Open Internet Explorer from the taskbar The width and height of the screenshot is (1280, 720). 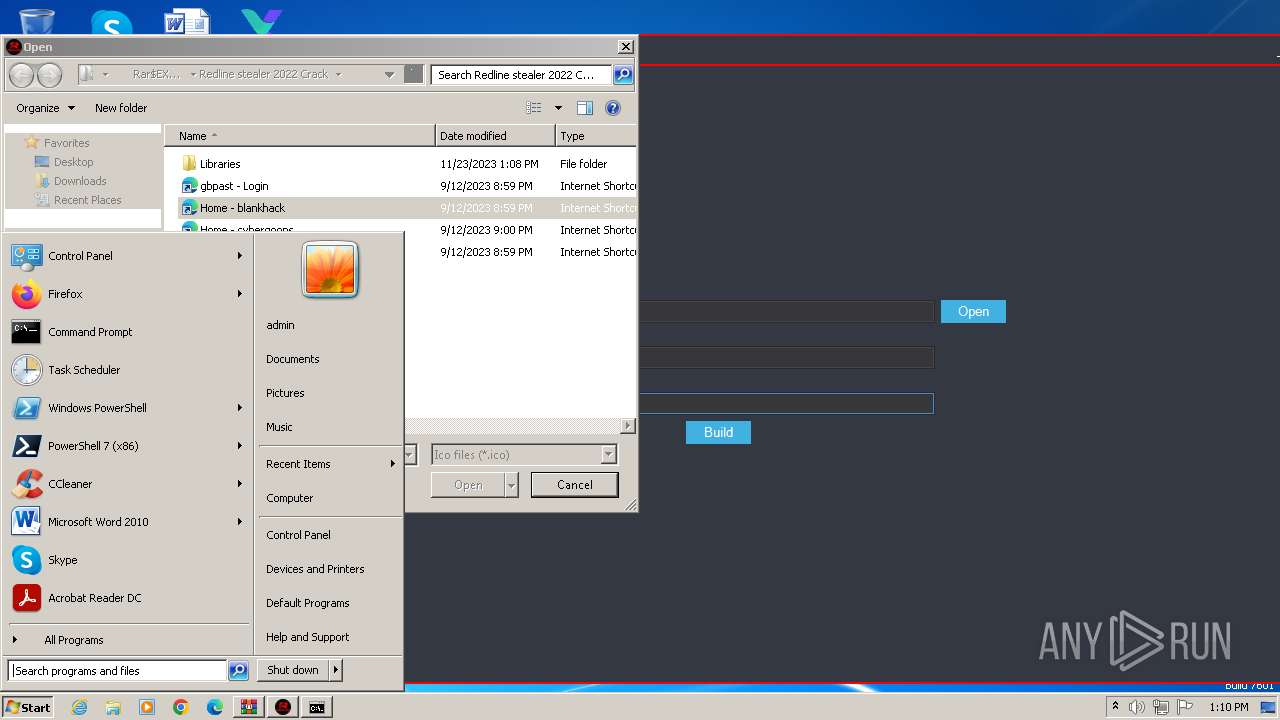tap(79, 707)
